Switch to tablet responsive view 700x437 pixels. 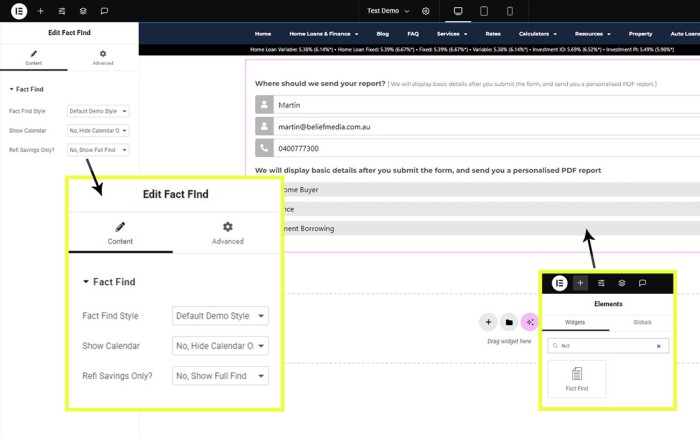tap(484, 11)
